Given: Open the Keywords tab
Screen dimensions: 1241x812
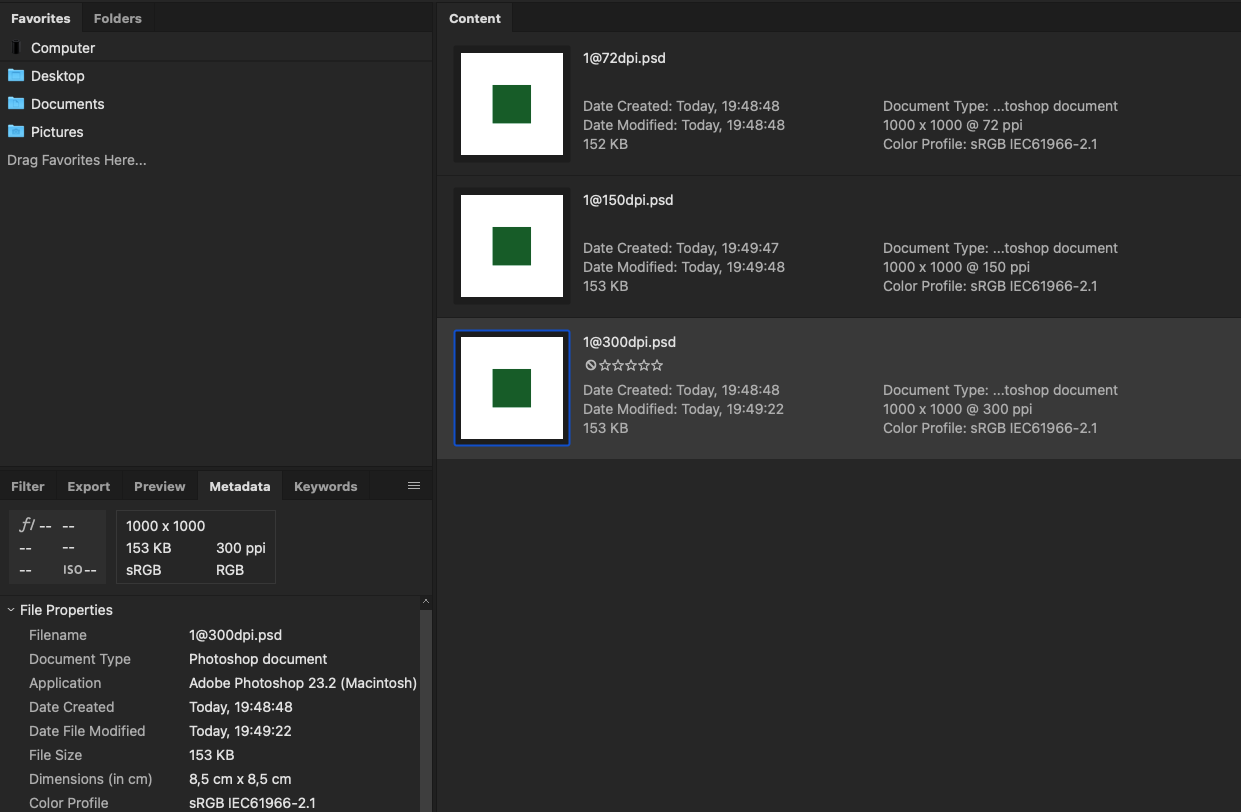Looking at the screenshot, I should click(x=326, y=487).
